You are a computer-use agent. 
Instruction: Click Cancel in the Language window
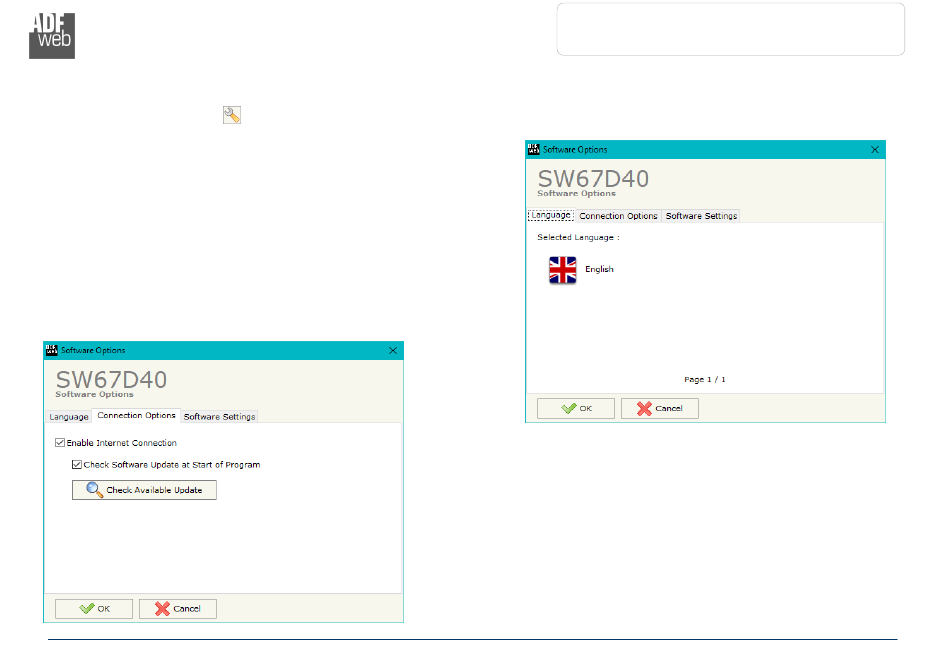660,408
